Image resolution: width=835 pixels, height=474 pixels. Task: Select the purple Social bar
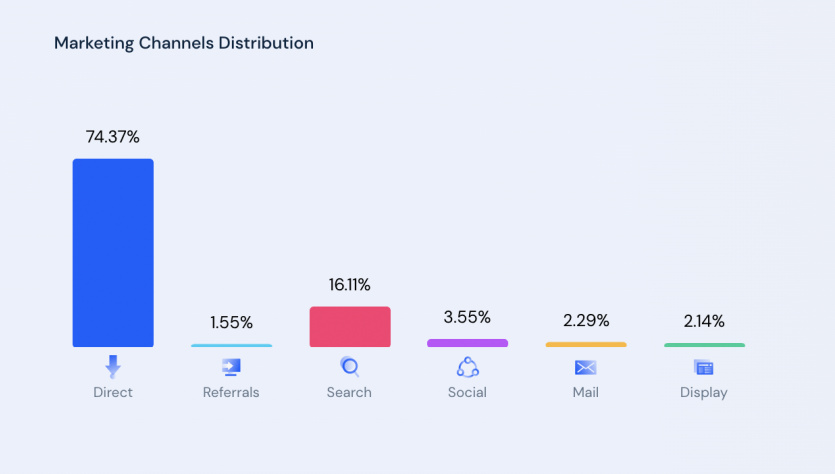[x=468, y=343]
